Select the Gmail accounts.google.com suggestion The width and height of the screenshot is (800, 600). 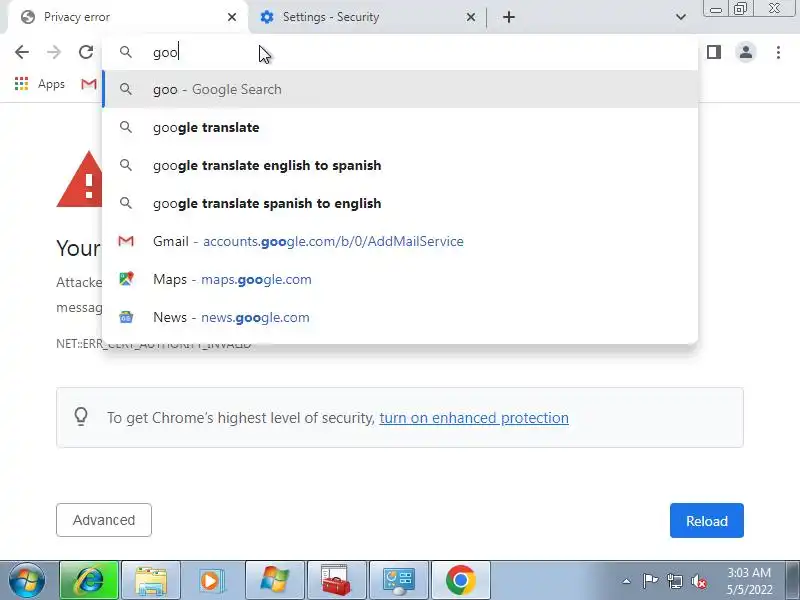(400, 241)
